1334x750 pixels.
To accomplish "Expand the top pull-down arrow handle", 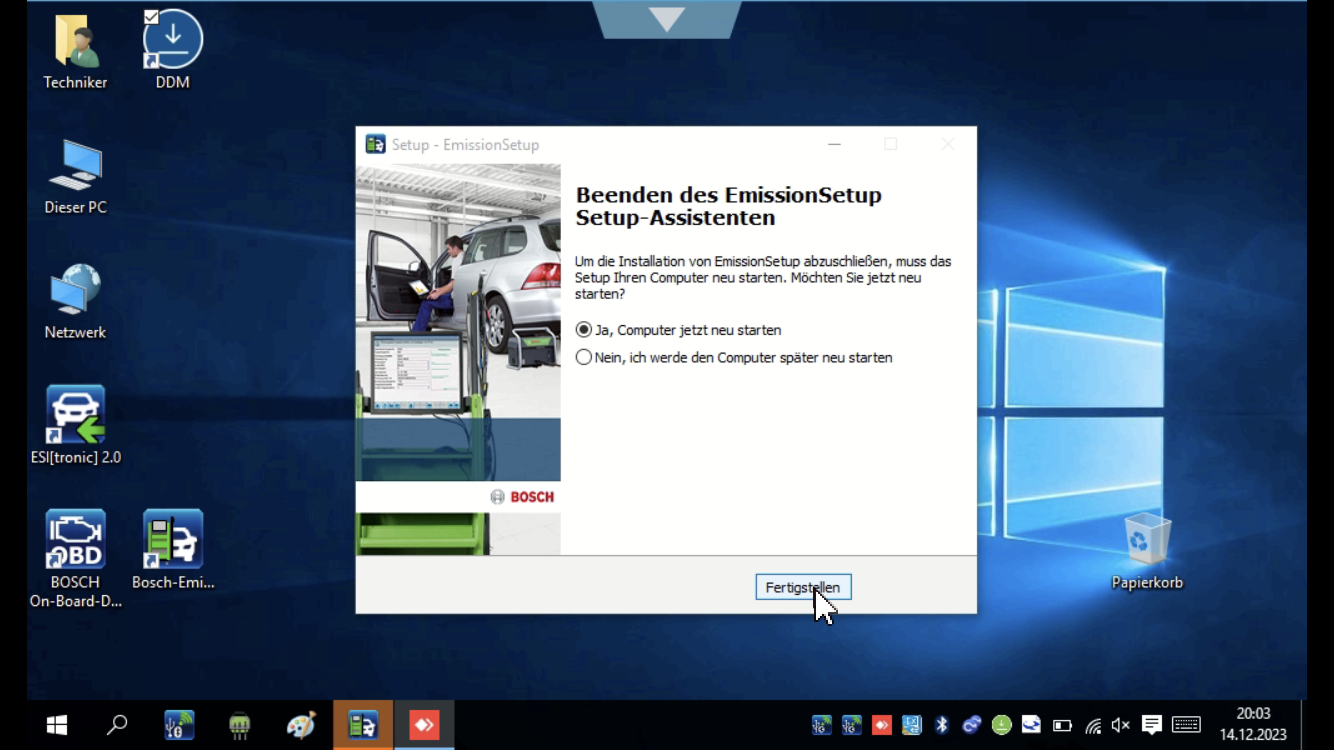I will coord(667,19).
